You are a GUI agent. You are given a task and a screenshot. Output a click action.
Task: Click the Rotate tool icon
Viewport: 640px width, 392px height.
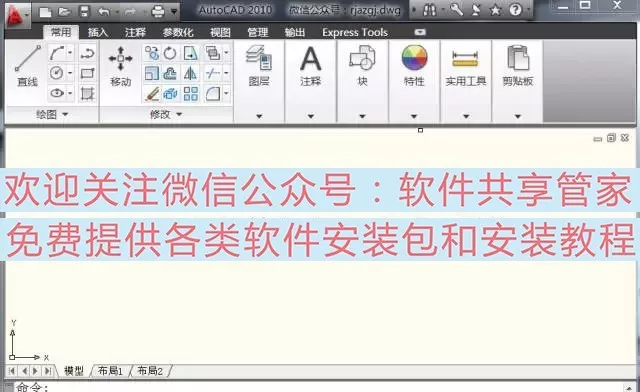click(x=170, y=53)
